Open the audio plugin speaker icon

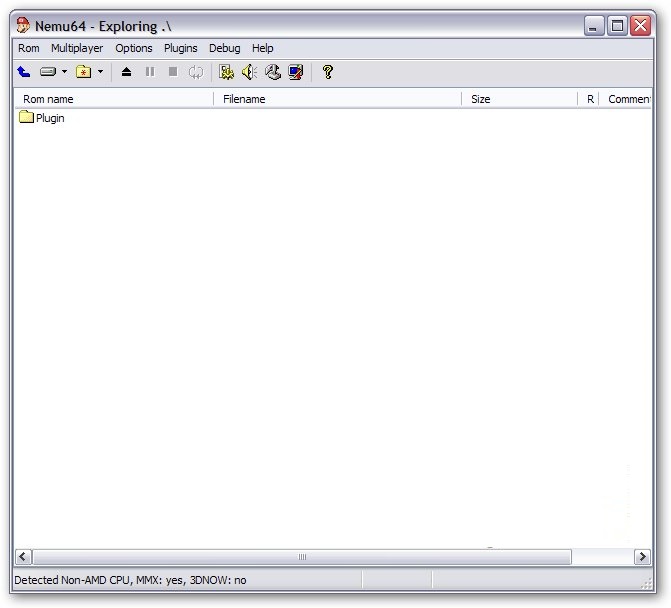pyautogui.click(x=249, y=72)
